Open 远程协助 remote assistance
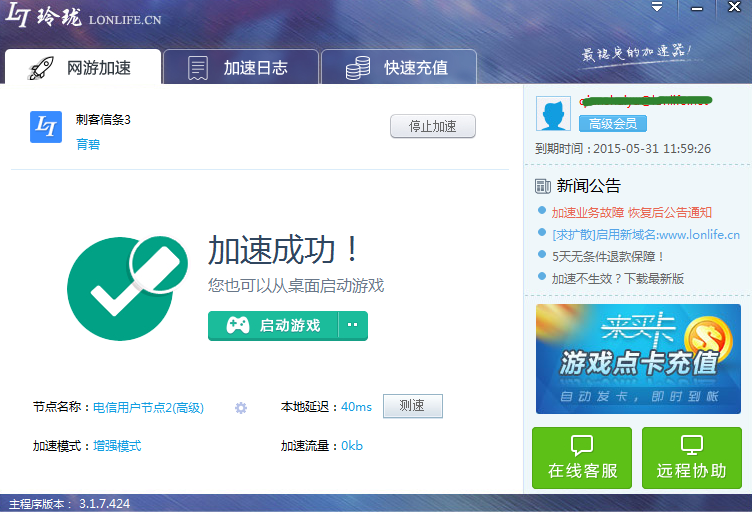Viewport: 752px width, 512px height. 692,458
